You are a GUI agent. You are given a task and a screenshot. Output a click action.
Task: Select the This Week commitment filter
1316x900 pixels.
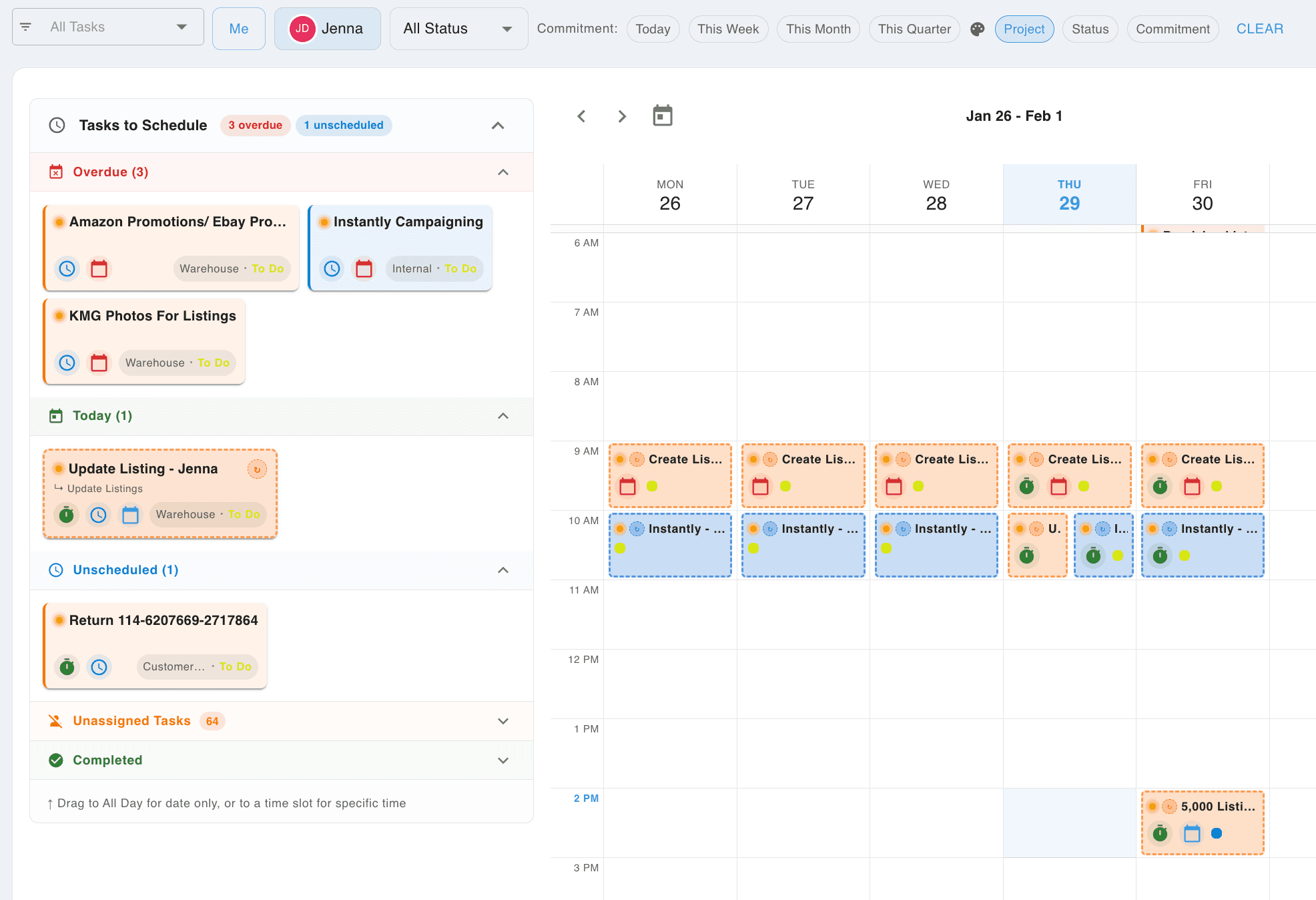coord(728,29)
